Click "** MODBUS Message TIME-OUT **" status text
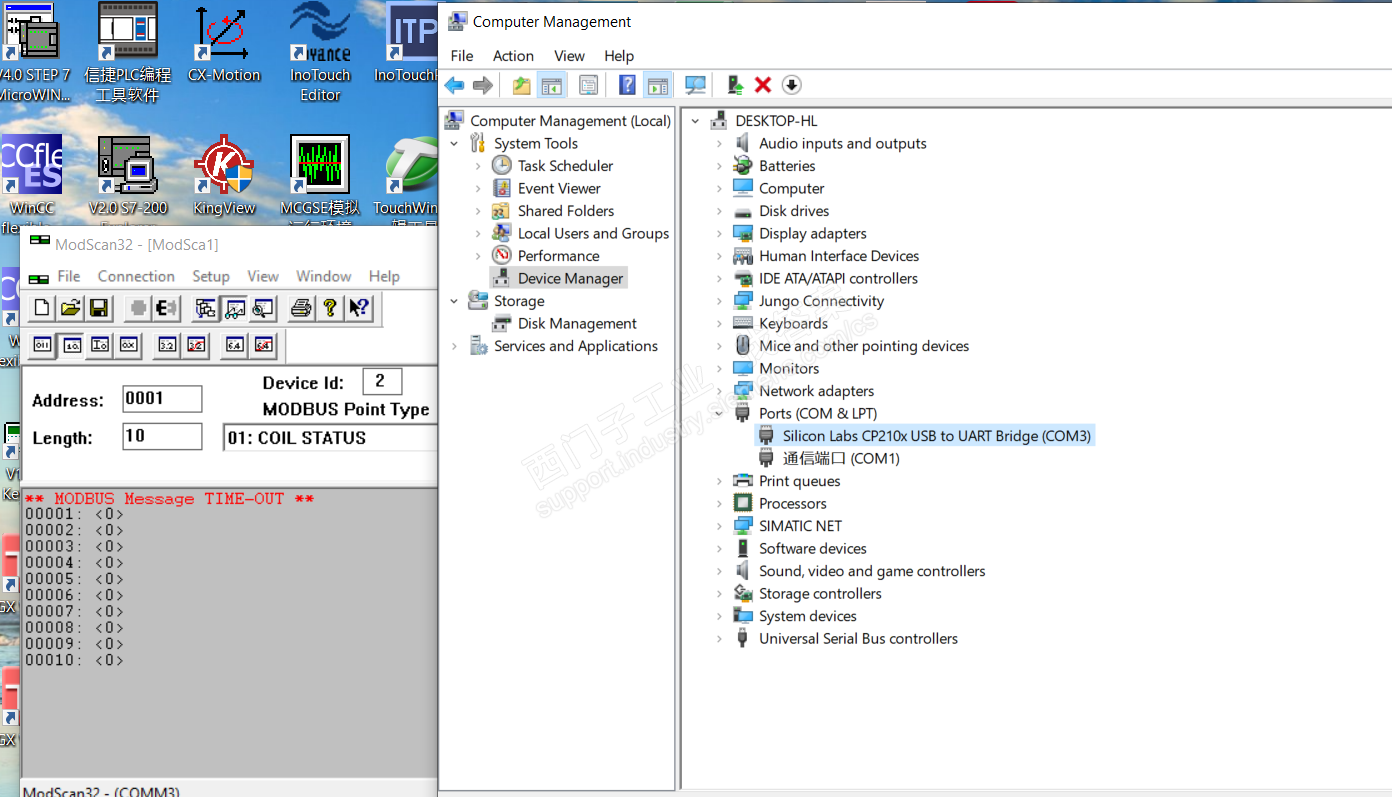 click(x=170, y=498)
